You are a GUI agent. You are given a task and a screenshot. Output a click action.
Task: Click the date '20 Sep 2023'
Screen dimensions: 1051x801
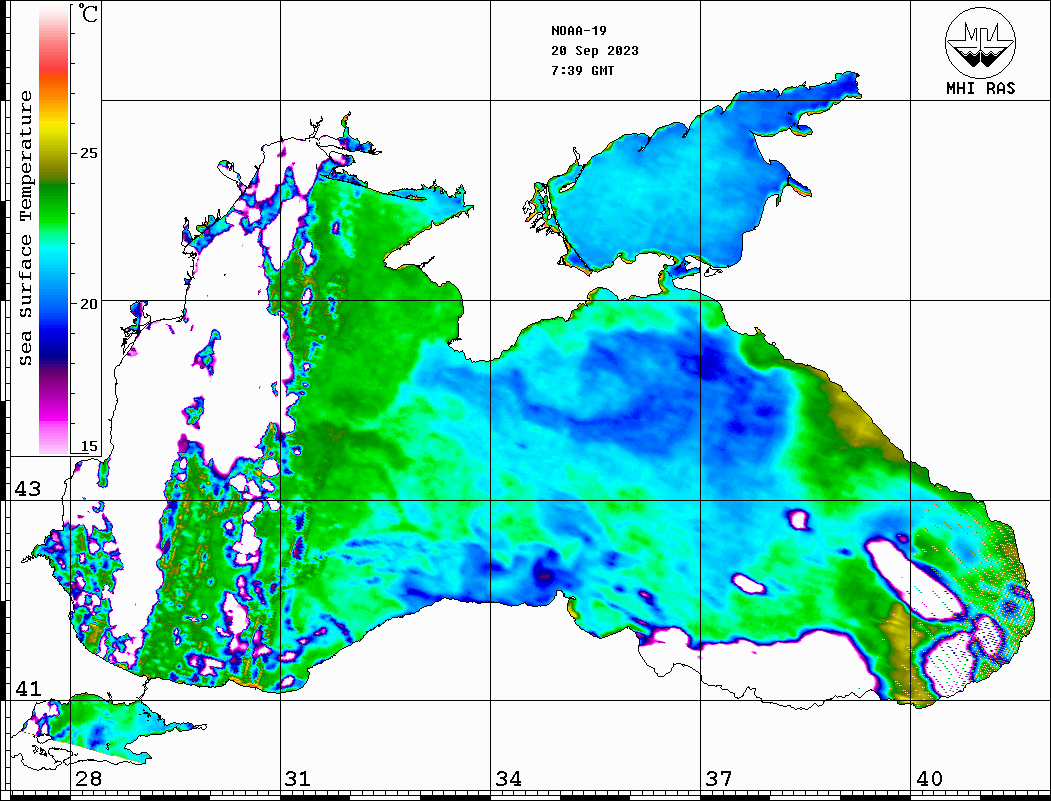595,50
